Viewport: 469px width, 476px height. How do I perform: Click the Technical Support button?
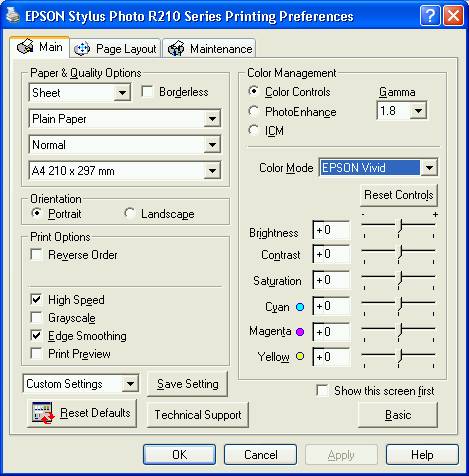click(x=198, y=415)
